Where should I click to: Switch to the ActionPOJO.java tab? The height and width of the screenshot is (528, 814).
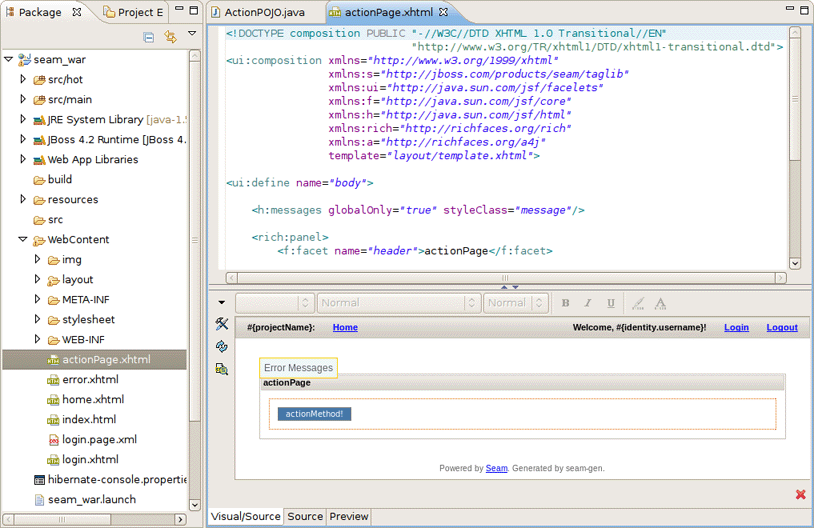click(x=264, y=13)
